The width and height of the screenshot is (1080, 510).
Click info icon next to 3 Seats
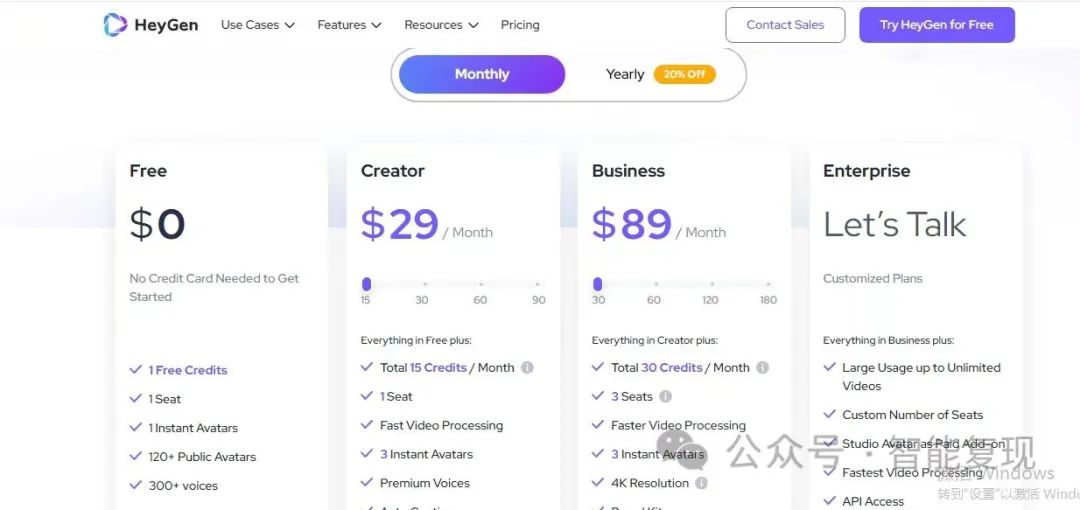pyautogui.click(x=665, y=396)
